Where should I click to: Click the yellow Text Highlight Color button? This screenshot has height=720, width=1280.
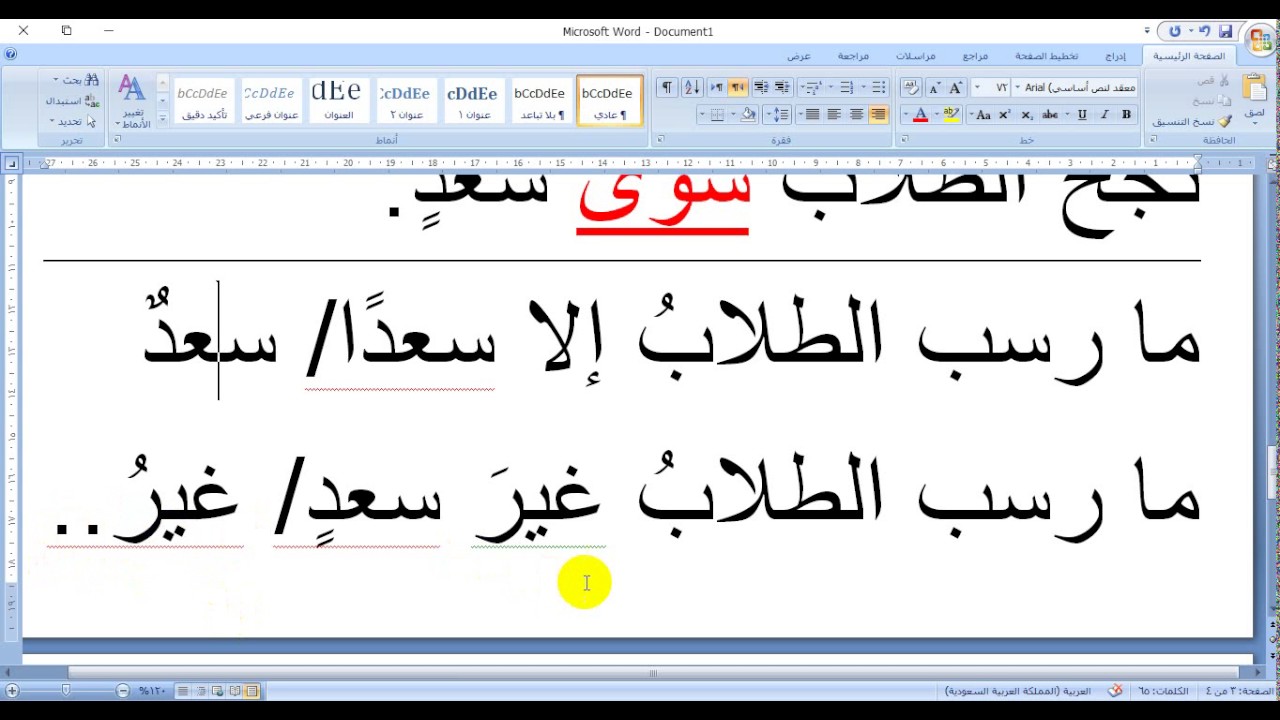(x=951, y=115)
